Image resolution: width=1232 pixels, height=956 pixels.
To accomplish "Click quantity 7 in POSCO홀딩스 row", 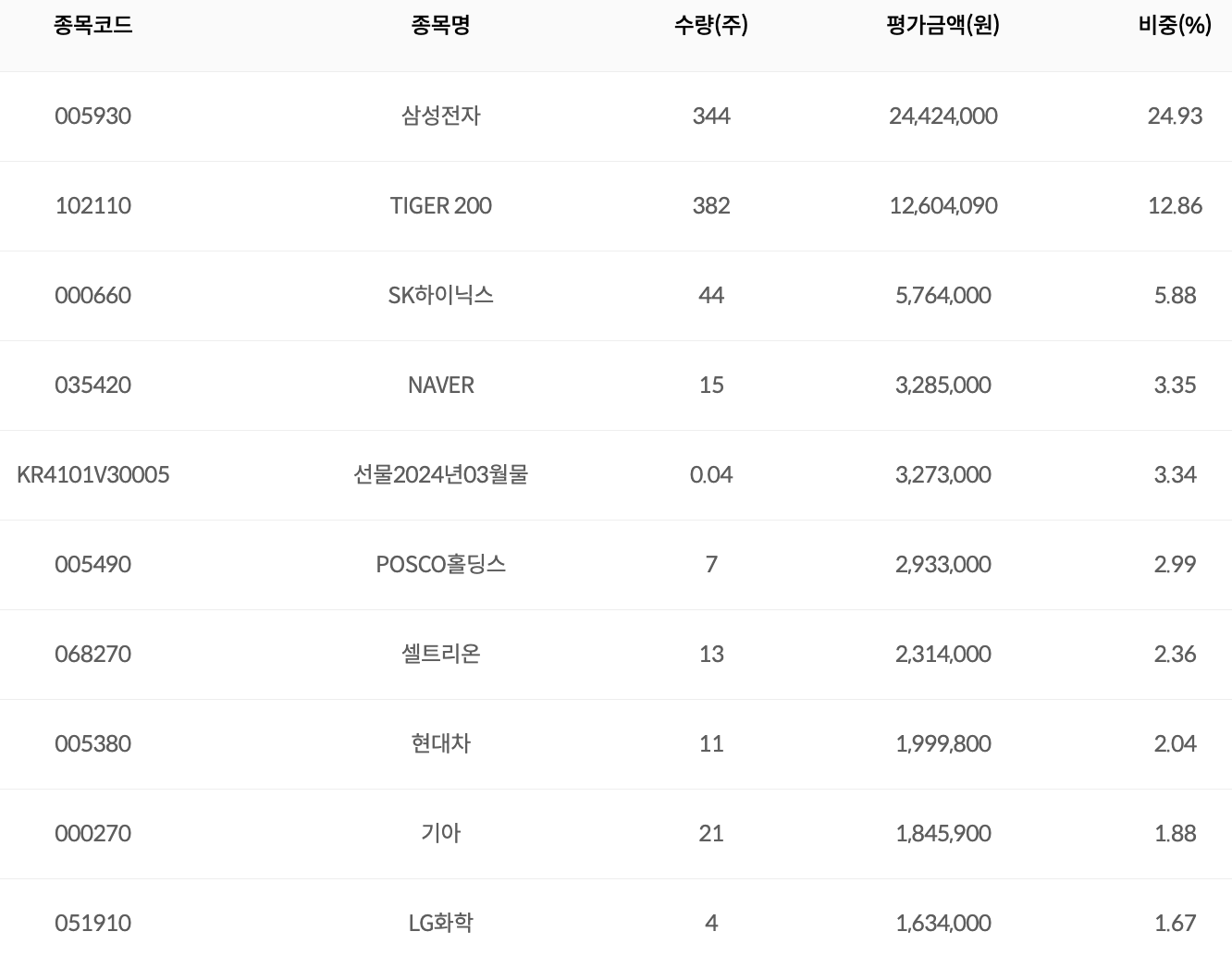I will pyautogui.click(x=711, y=564).
